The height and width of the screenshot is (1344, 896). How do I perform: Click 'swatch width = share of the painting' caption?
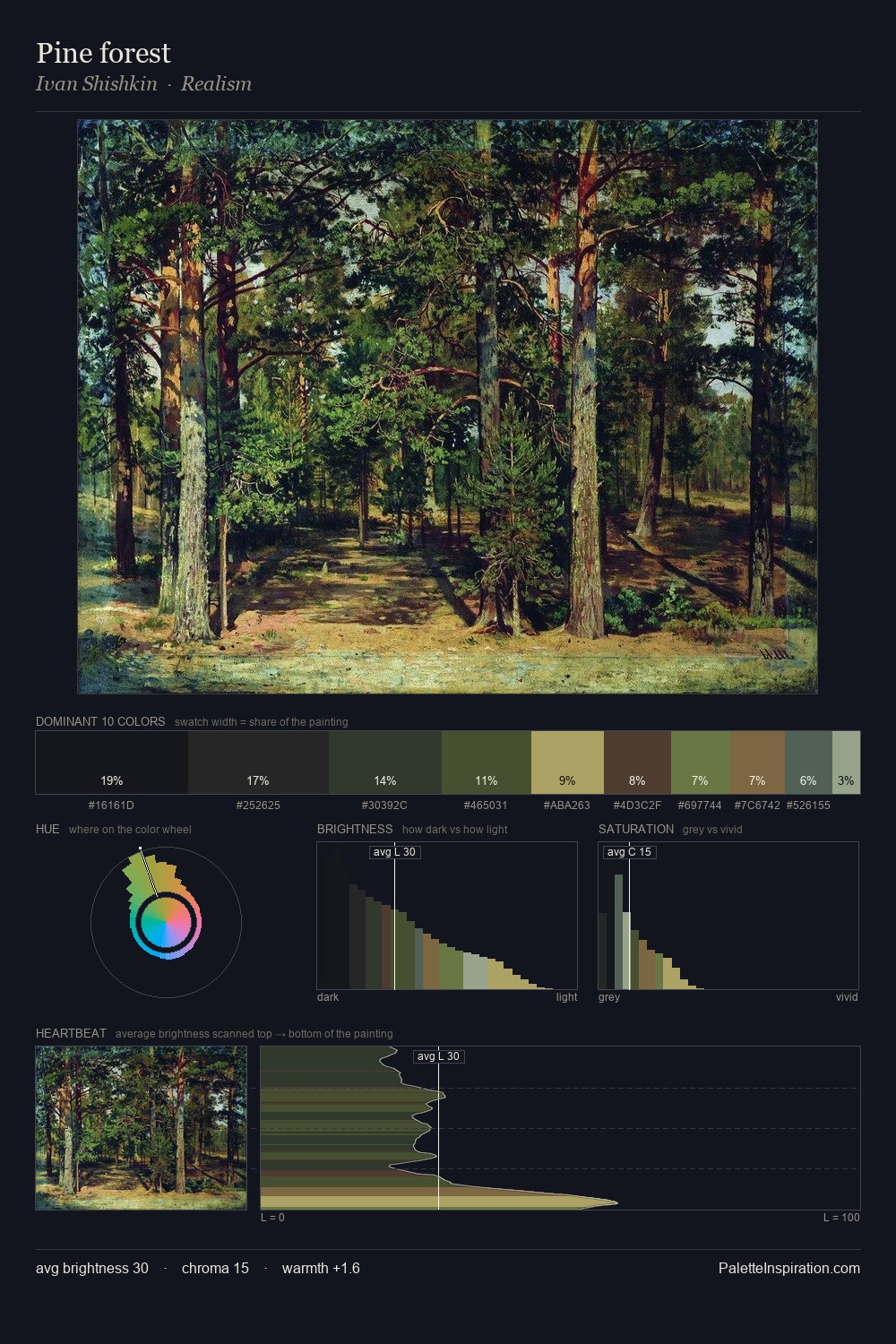[261, 722]
